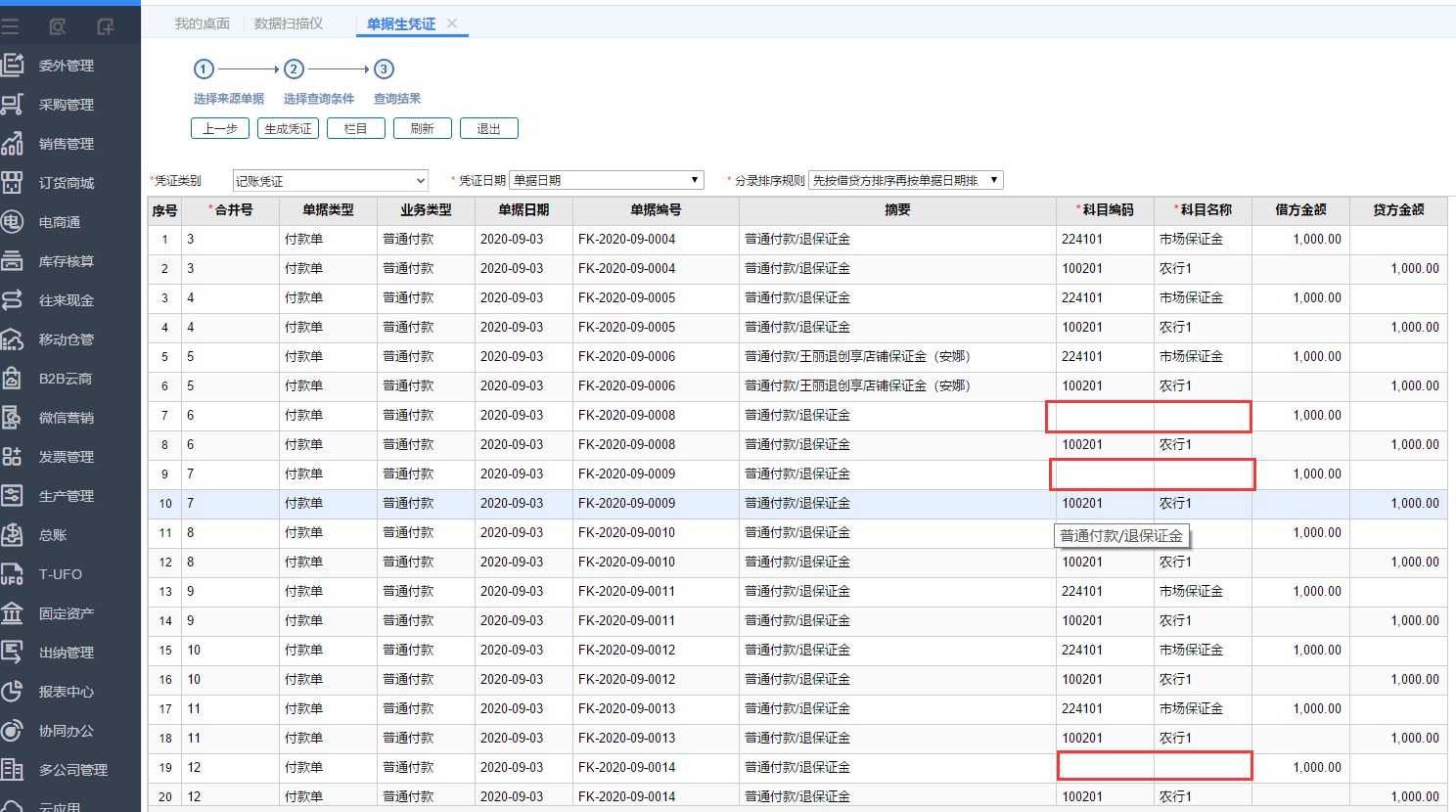The image size is (1456, 812).
Task: Click 单据编号 column header
Action: click(x=656, y=210)
